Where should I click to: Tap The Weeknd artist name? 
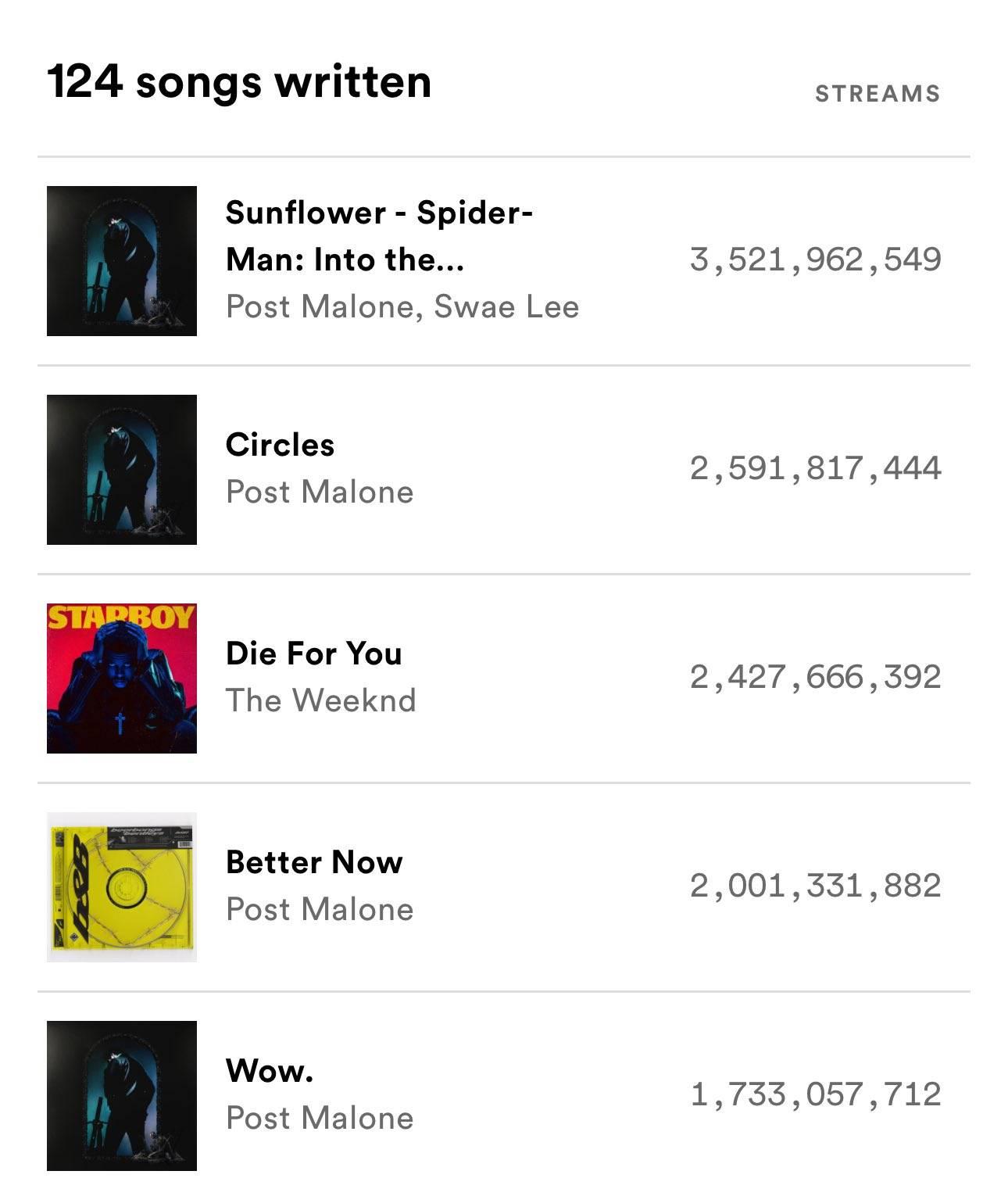tap(320, 700)
